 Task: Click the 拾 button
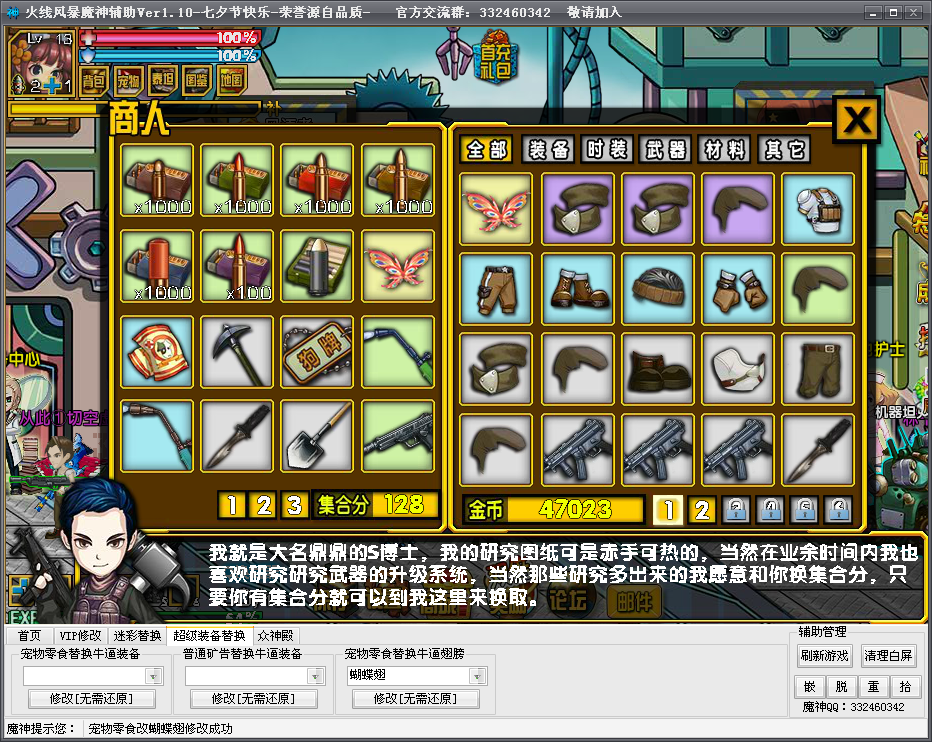click(x=906, y=687)
